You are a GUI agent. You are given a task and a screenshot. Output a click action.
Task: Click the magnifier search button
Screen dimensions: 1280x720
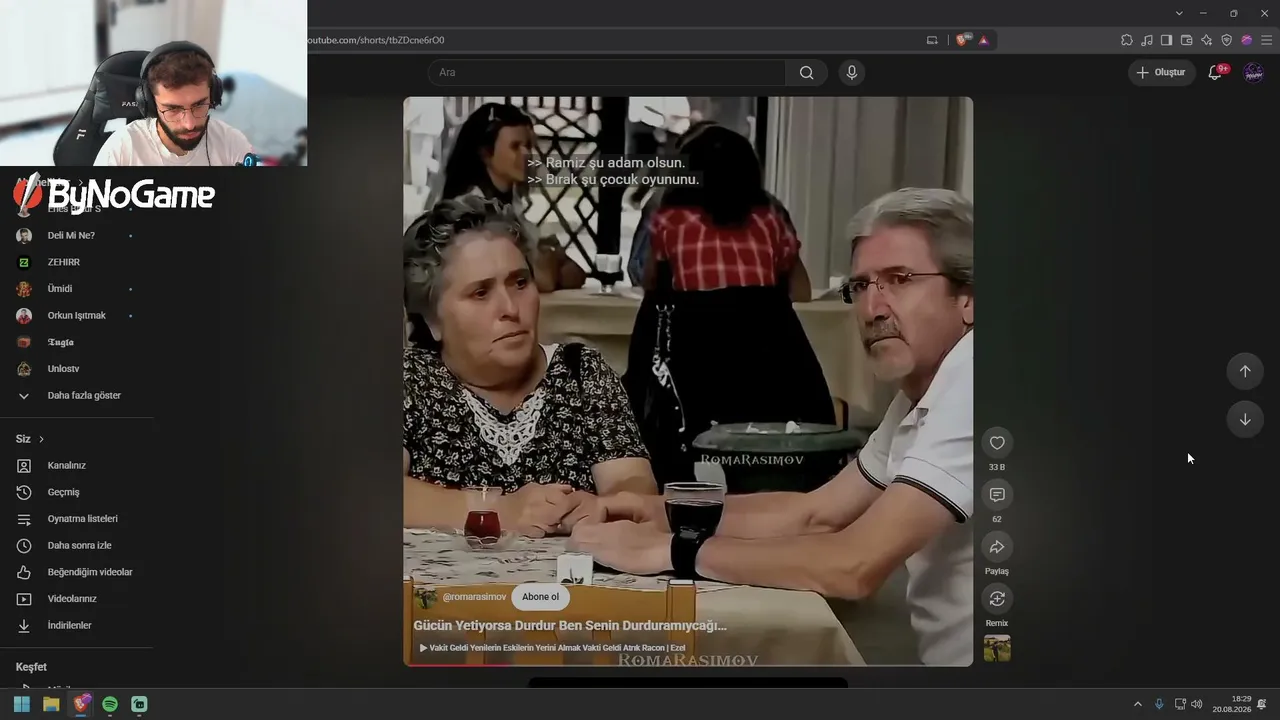click(806, 72)
